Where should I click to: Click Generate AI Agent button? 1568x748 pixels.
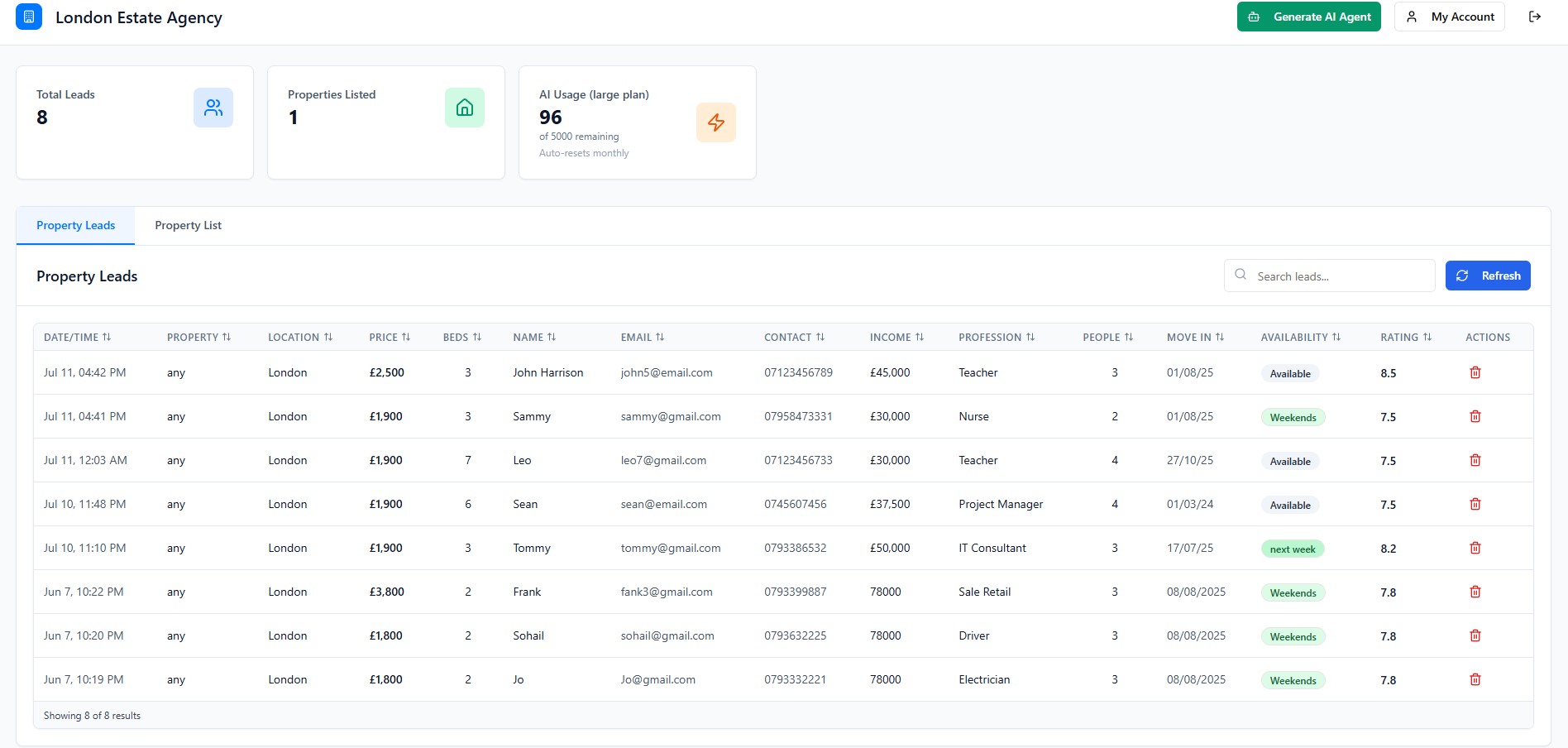pyautogui.click(x=1309, y=17)
